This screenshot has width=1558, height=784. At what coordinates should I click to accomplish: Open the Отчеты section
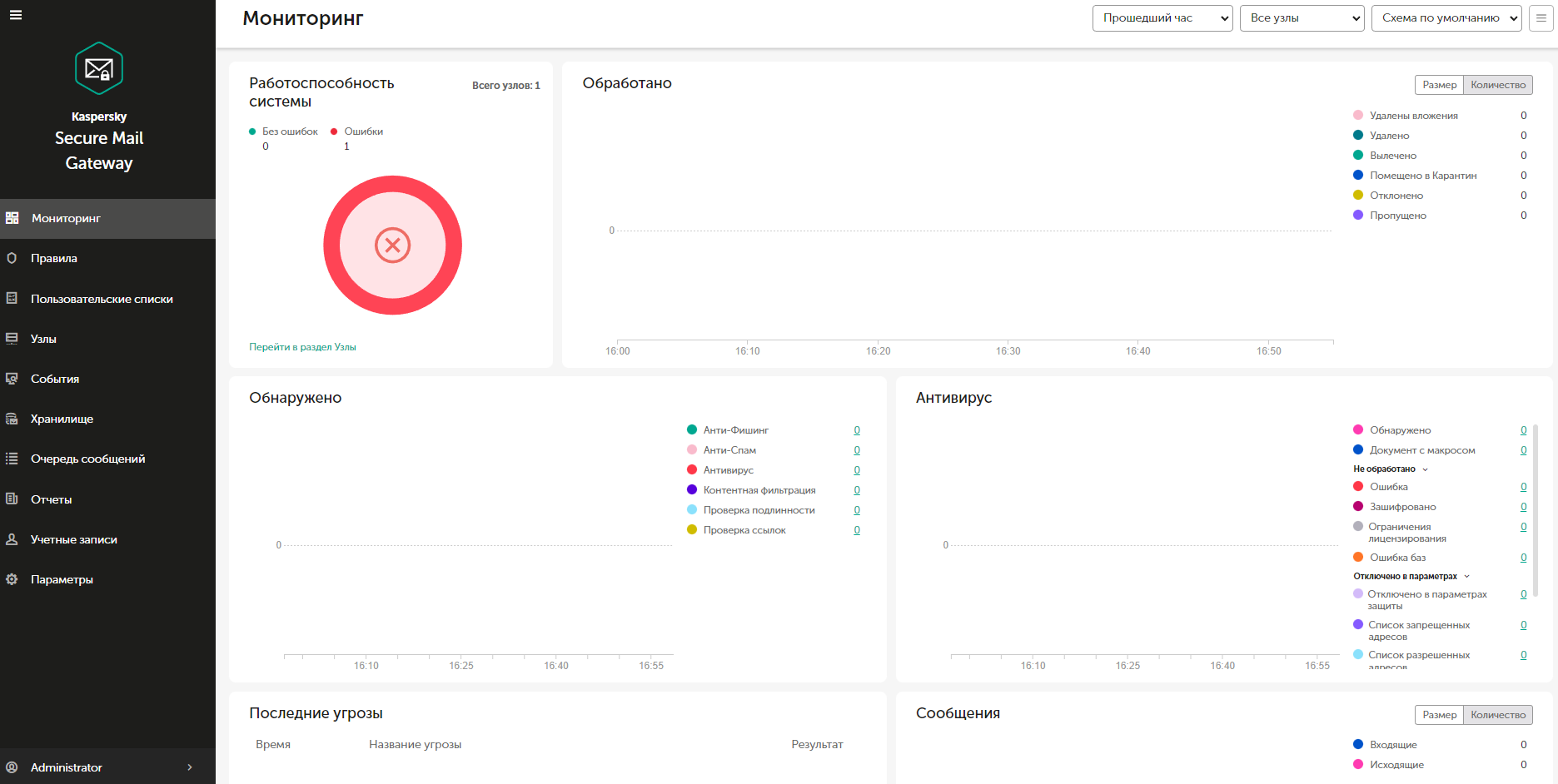[x=107, y=499]
